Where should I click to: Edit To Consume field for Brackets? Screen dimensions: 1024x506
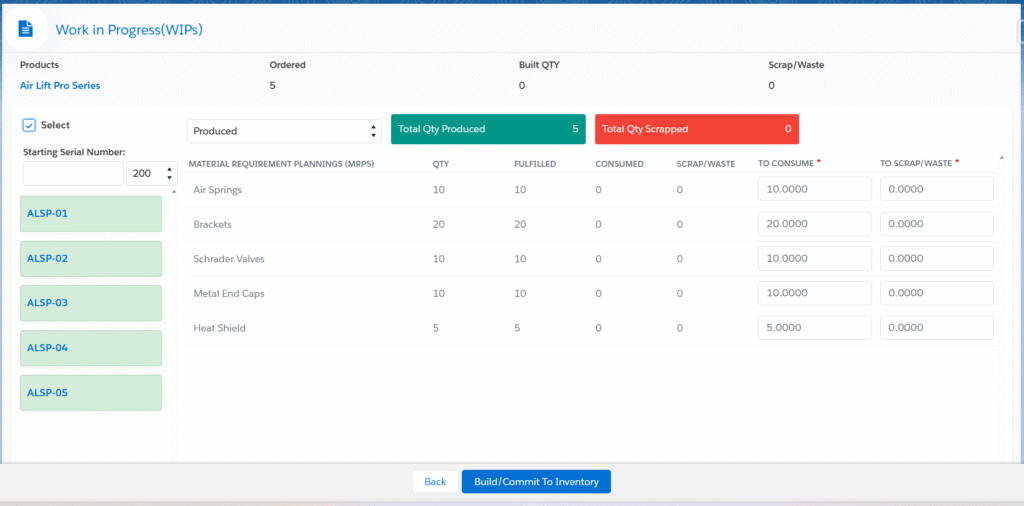814,224
